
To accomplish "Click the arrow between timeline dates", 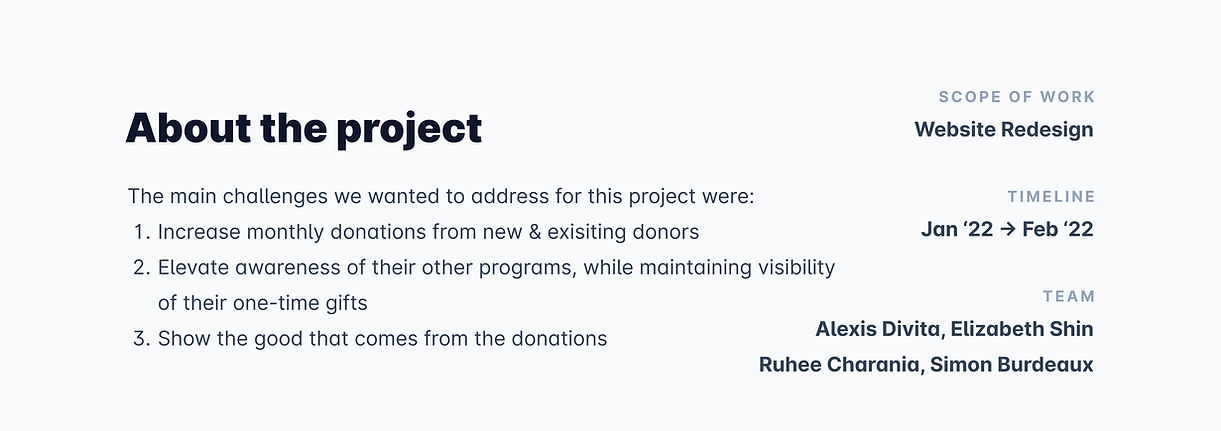I will pos(1008,229).
